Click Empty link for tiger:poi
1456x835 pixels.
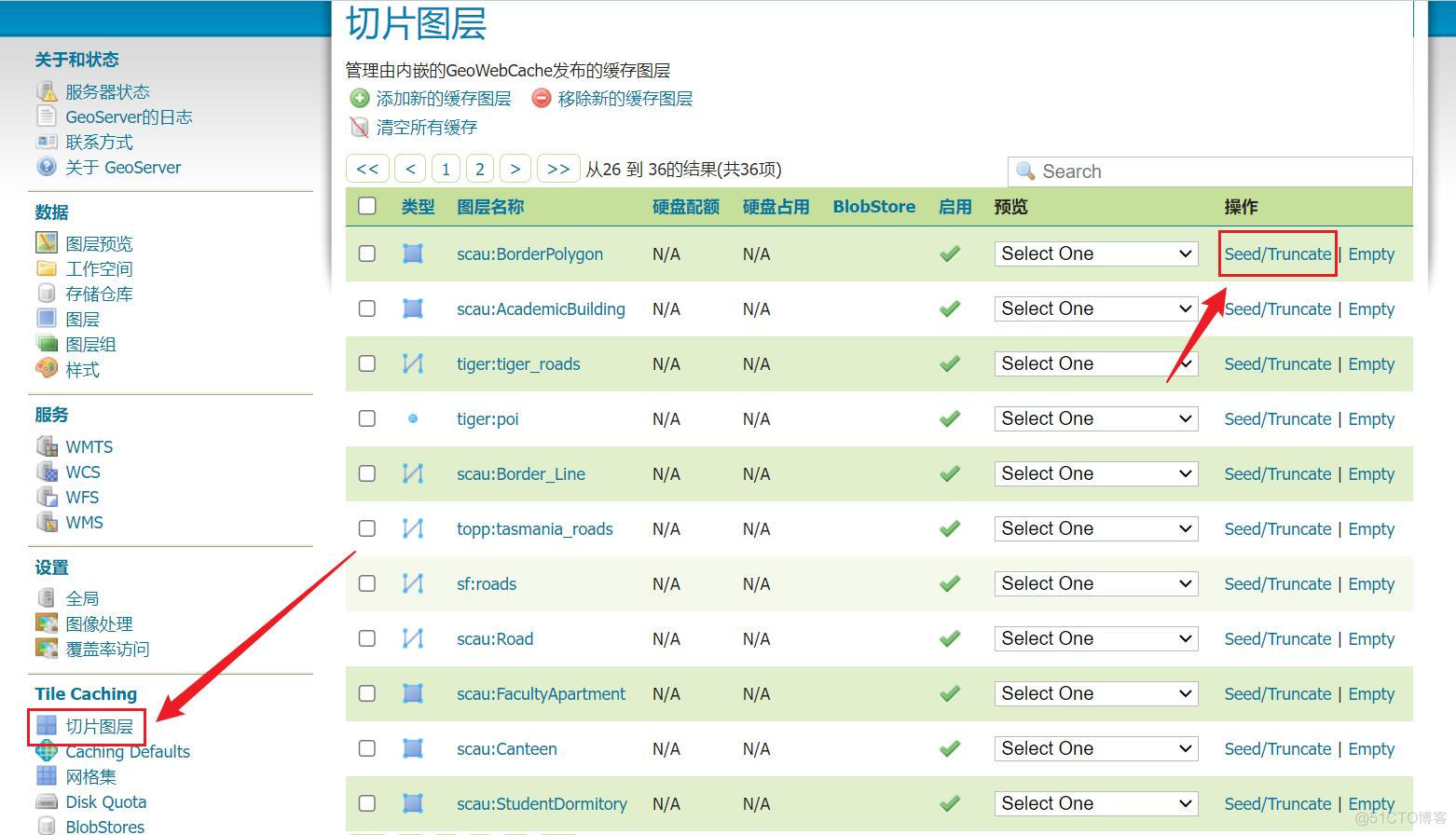point(1371,419)
